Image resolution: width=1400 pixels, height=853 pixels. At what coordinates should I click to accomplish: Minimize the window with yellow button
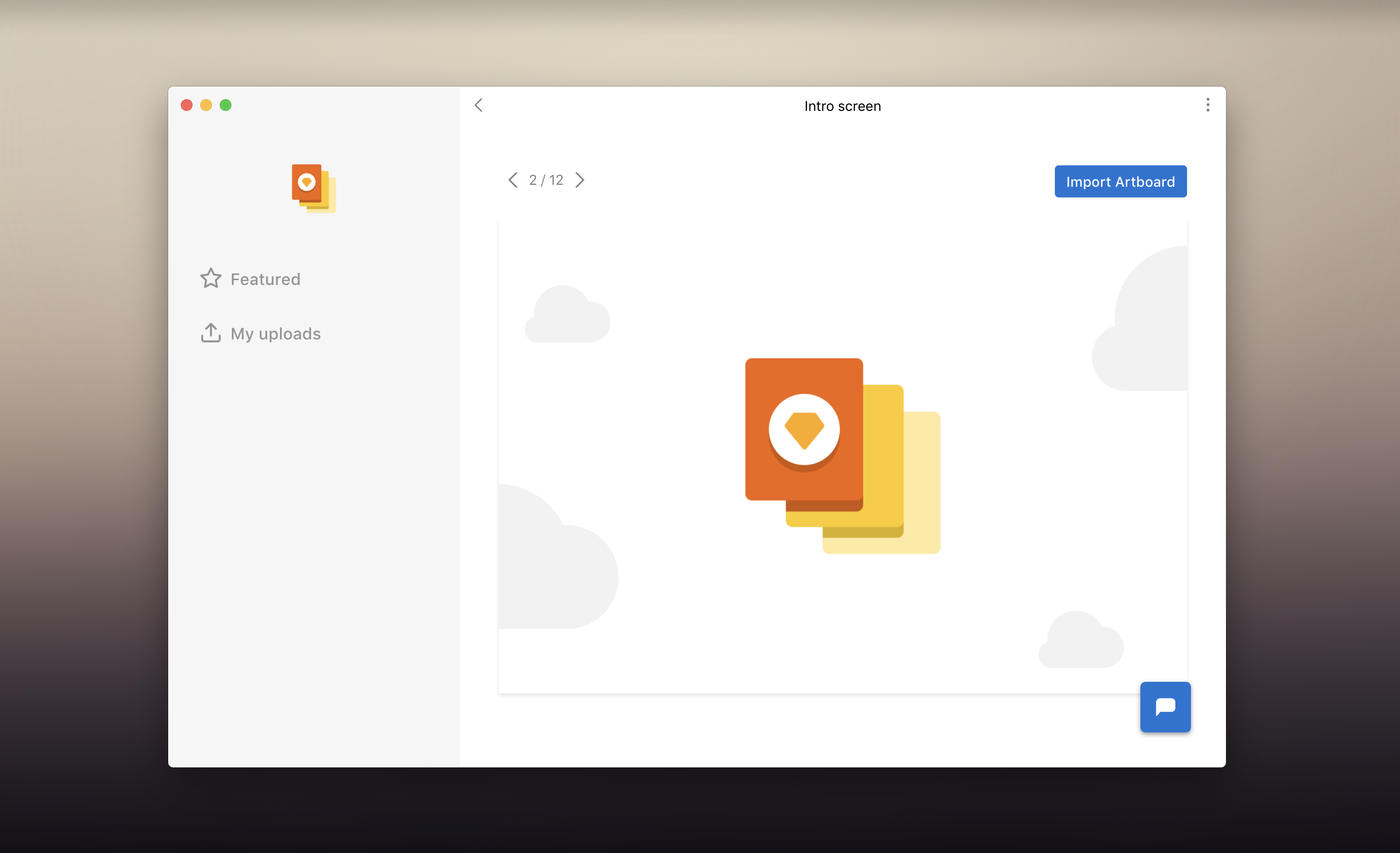coord(206,105)
